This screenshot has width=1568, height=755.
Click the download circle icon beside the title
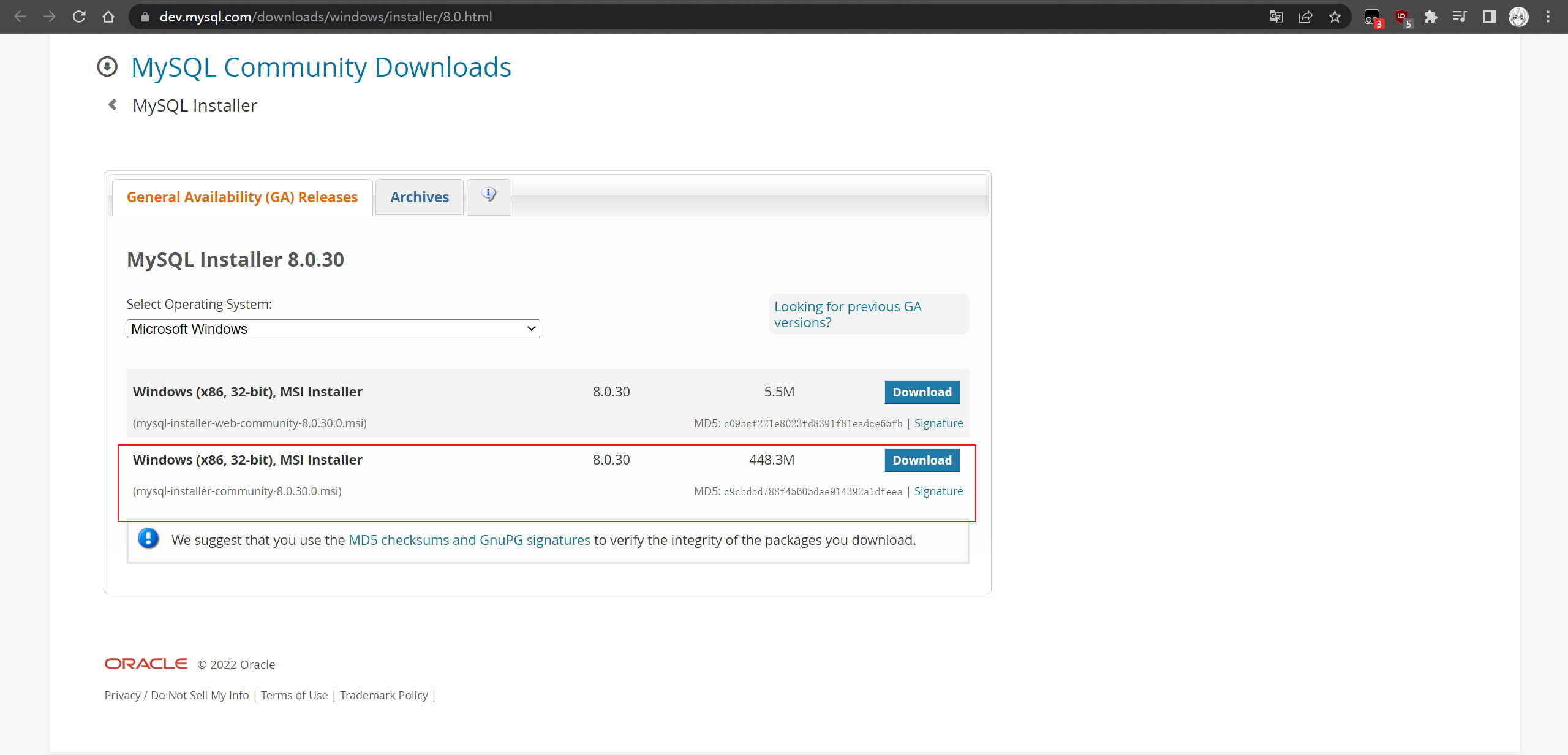point(107,67)
